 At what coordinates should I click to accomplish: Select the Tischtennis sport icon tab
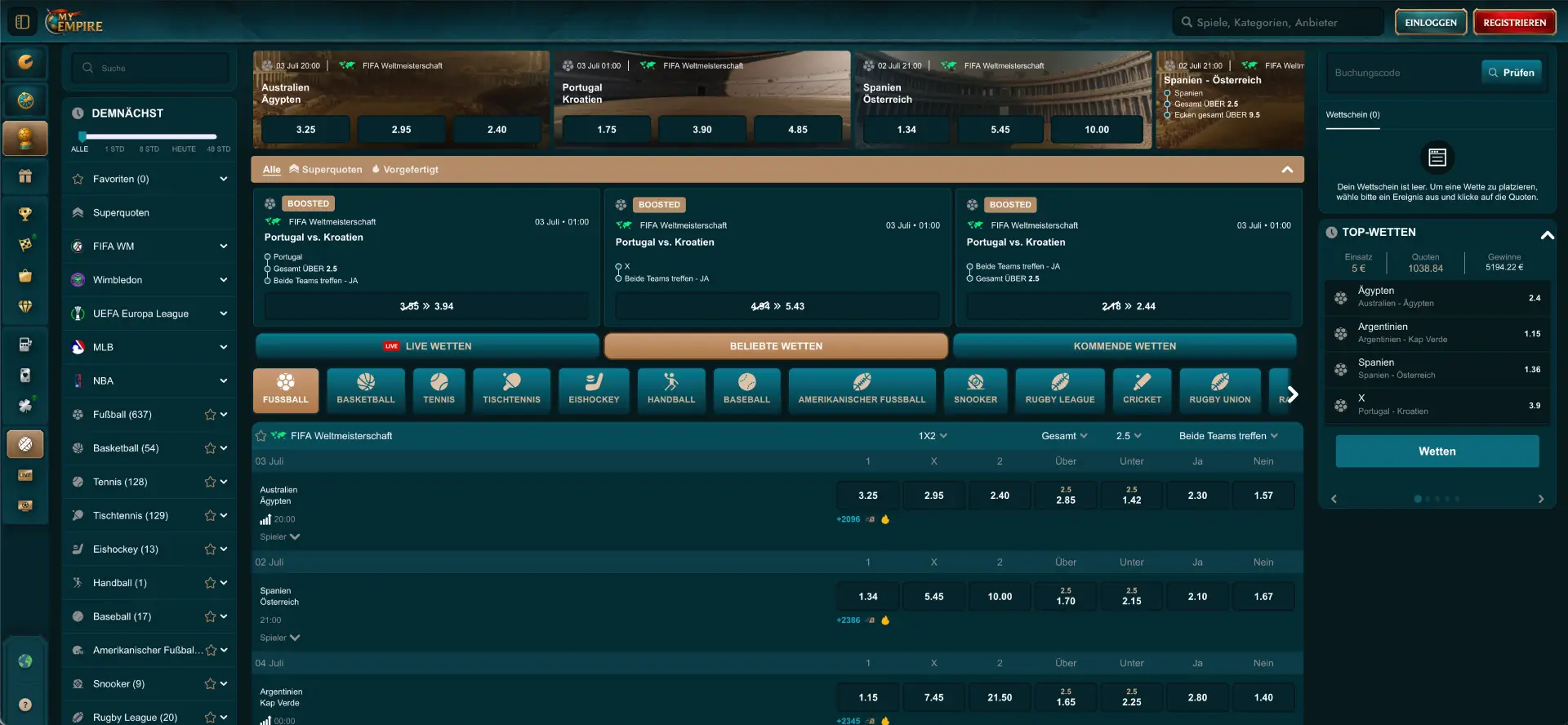coord(511,390)
